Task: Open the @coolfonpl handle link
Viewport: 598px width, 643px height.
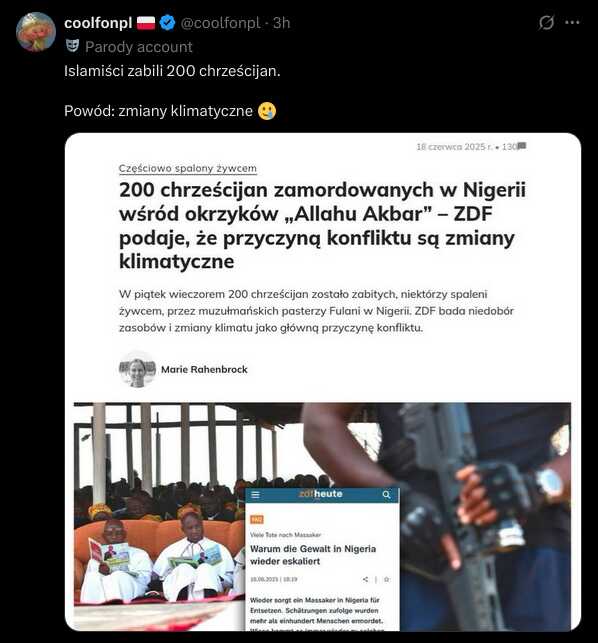Action: coord(220,23)
